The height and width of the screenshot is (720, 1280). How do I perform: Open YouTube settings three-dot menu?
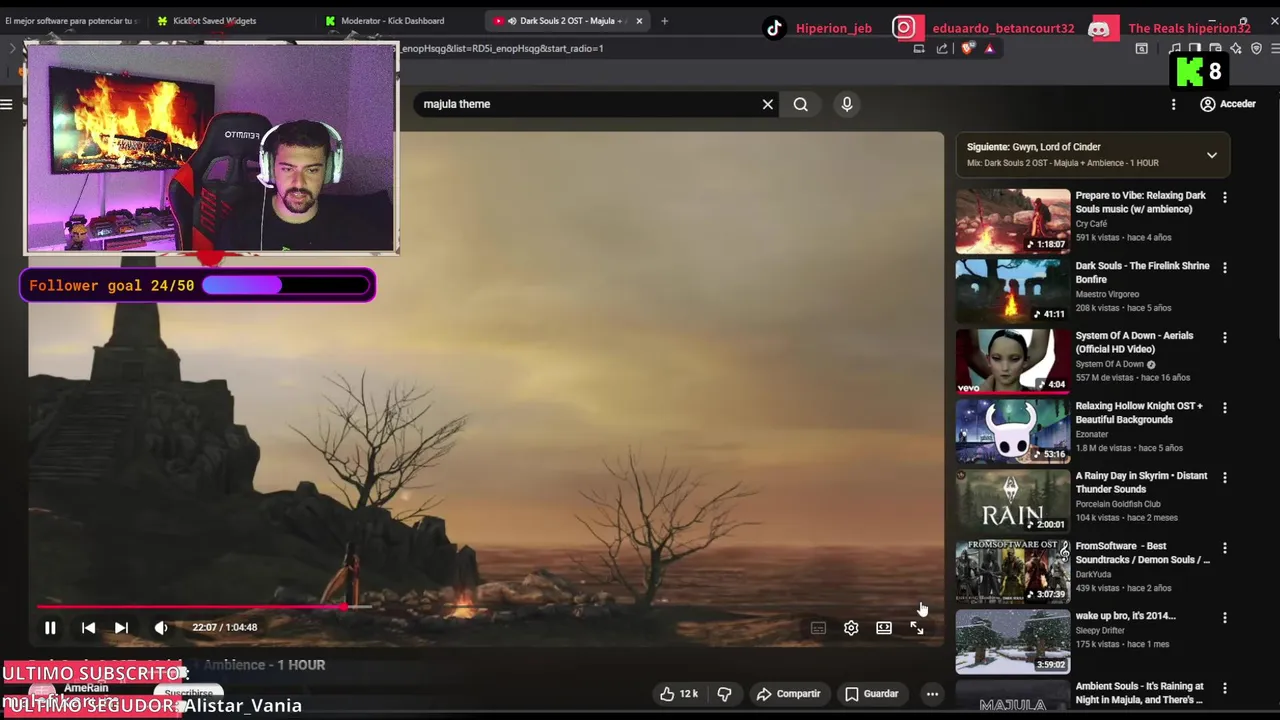coord(1174,104)
